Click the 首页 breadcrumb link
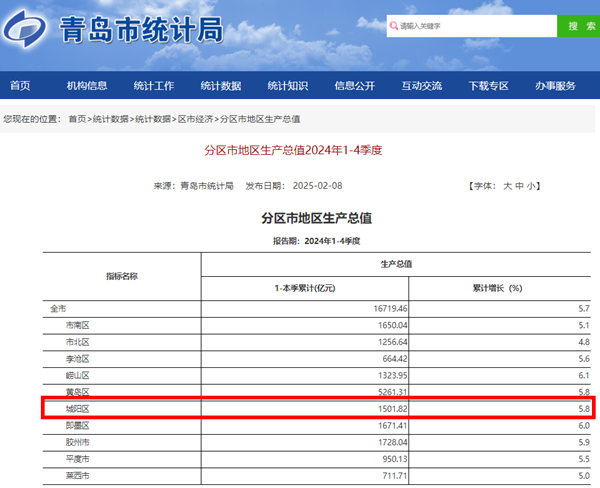600x488 pixels. (77, 120)
